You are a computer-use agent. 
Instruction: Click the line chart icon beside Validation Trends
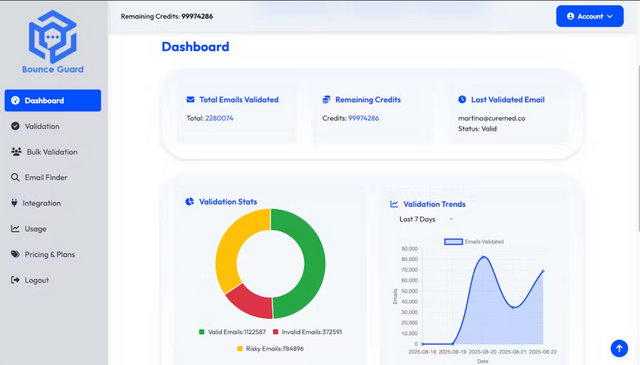coord(394,204)
